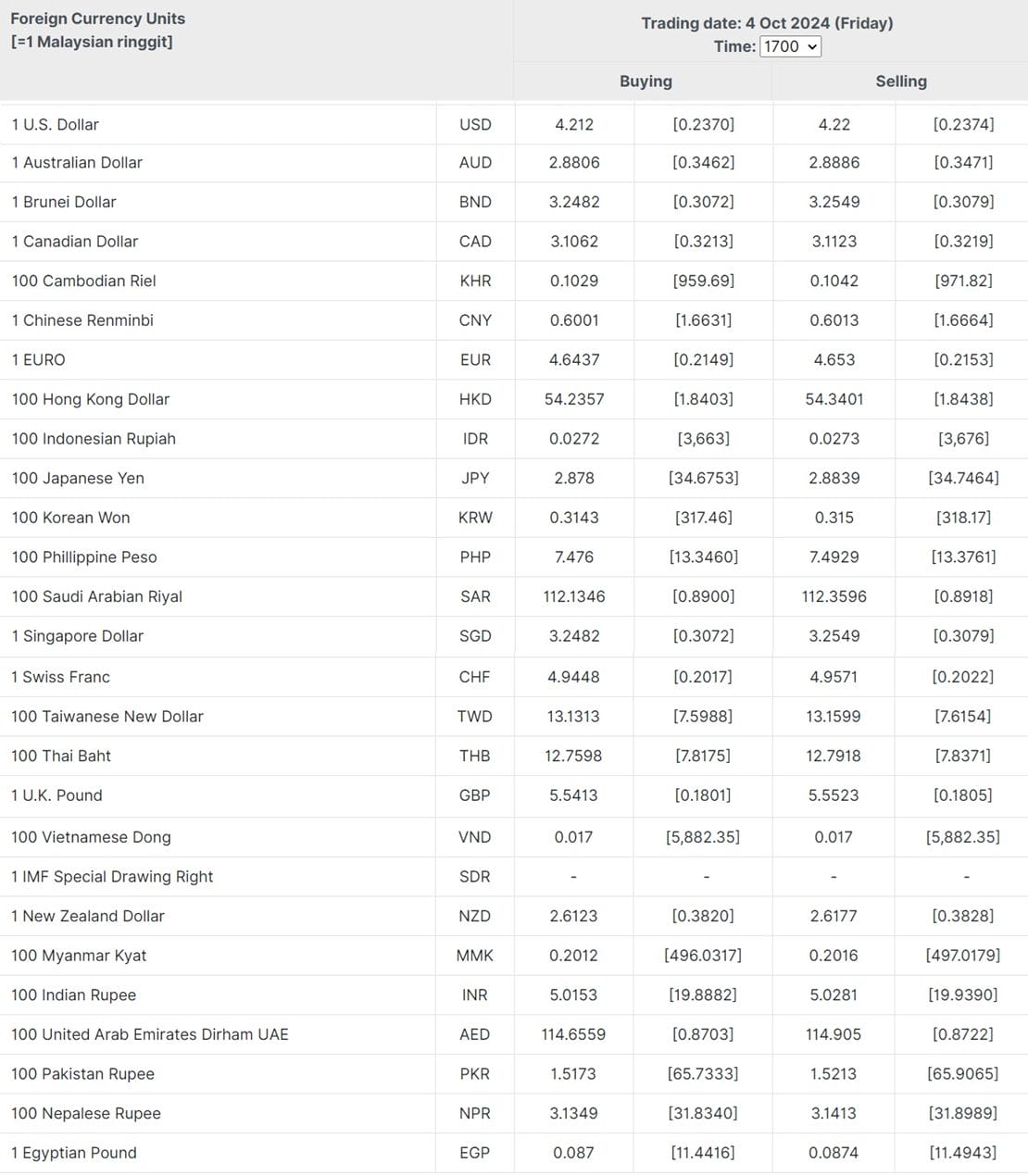The height and width of the screenshot is (1176, 1028).
Task: Select the 1 Egyptian Pound row label
Action: point(74,1153)
